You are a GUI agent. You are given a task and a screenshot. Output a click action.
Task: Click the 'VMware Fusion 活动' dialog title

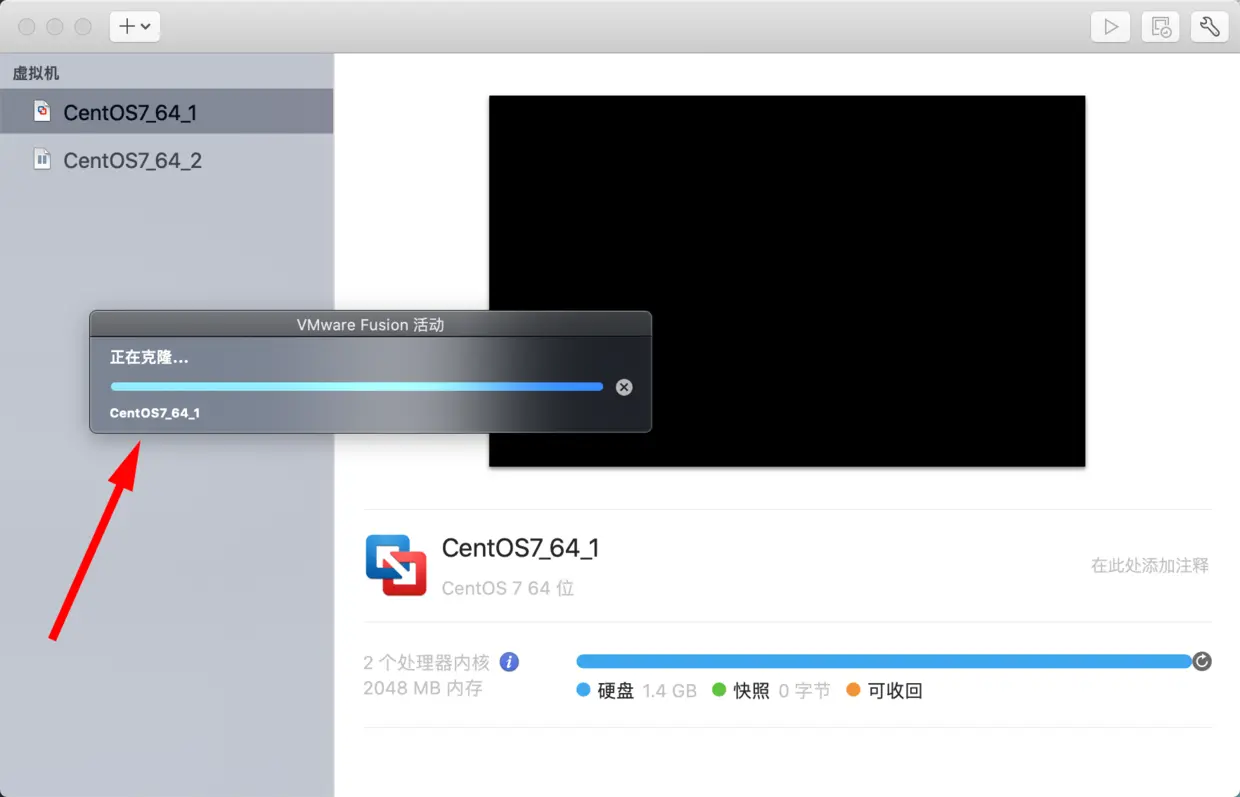[370, 325]
